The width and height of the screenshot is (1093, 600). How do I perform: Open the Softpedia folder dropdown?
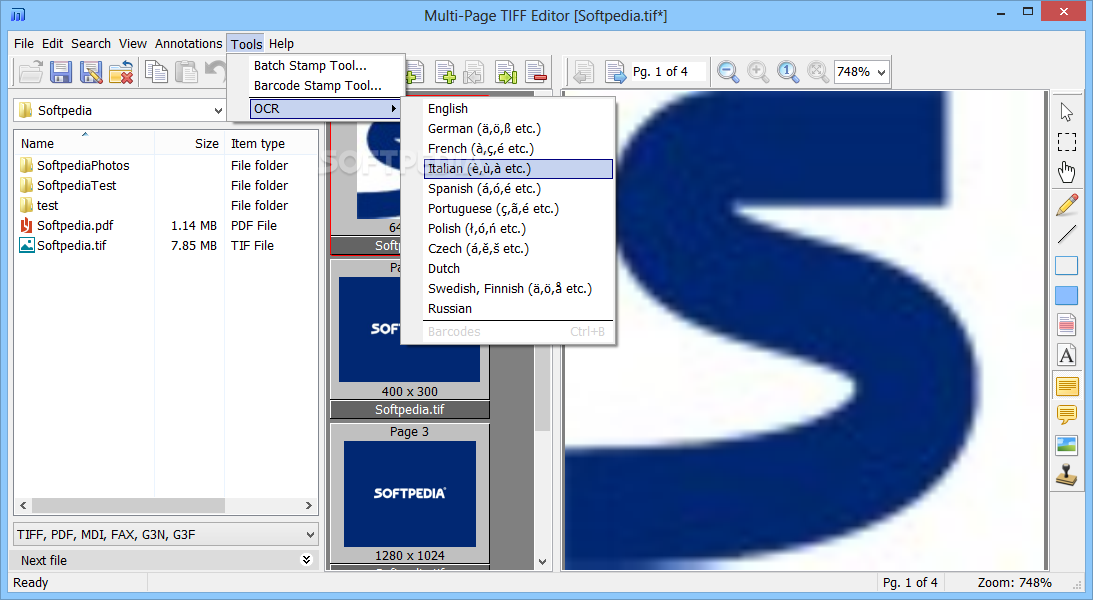(x=218, y=110)
